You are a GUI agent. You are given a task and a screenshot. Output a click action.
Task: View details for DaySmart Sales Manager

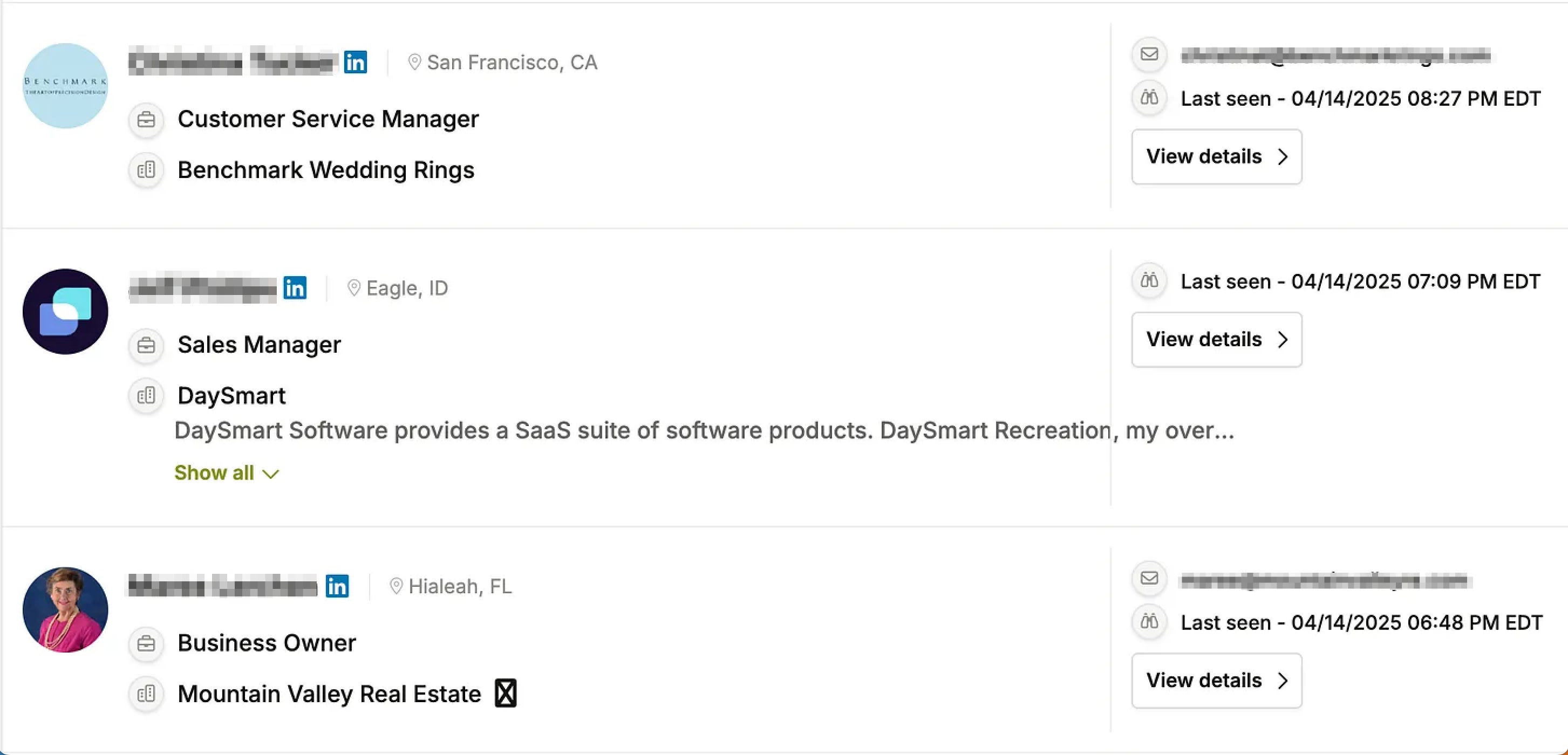pos(1216,339)
